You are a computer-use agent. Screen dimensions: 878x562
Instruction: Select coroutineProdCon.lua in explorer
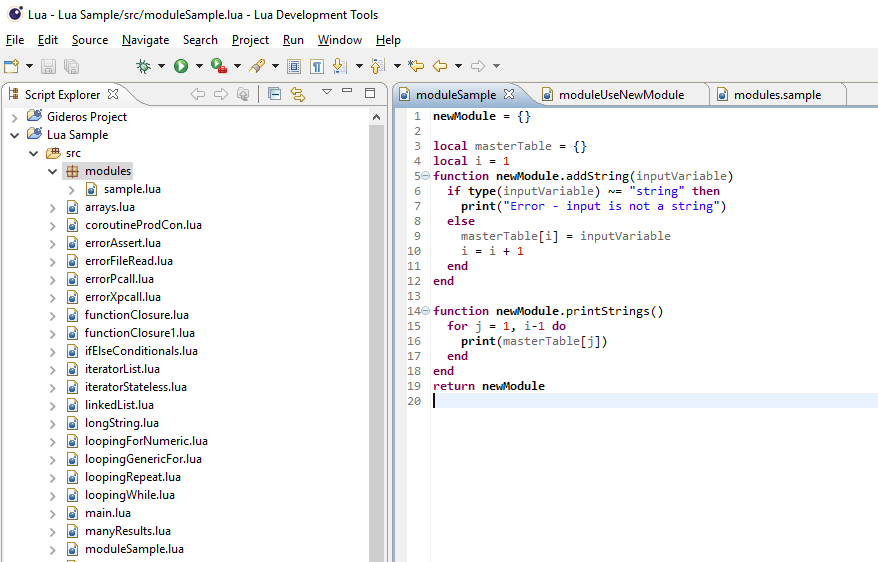point(143,225)
